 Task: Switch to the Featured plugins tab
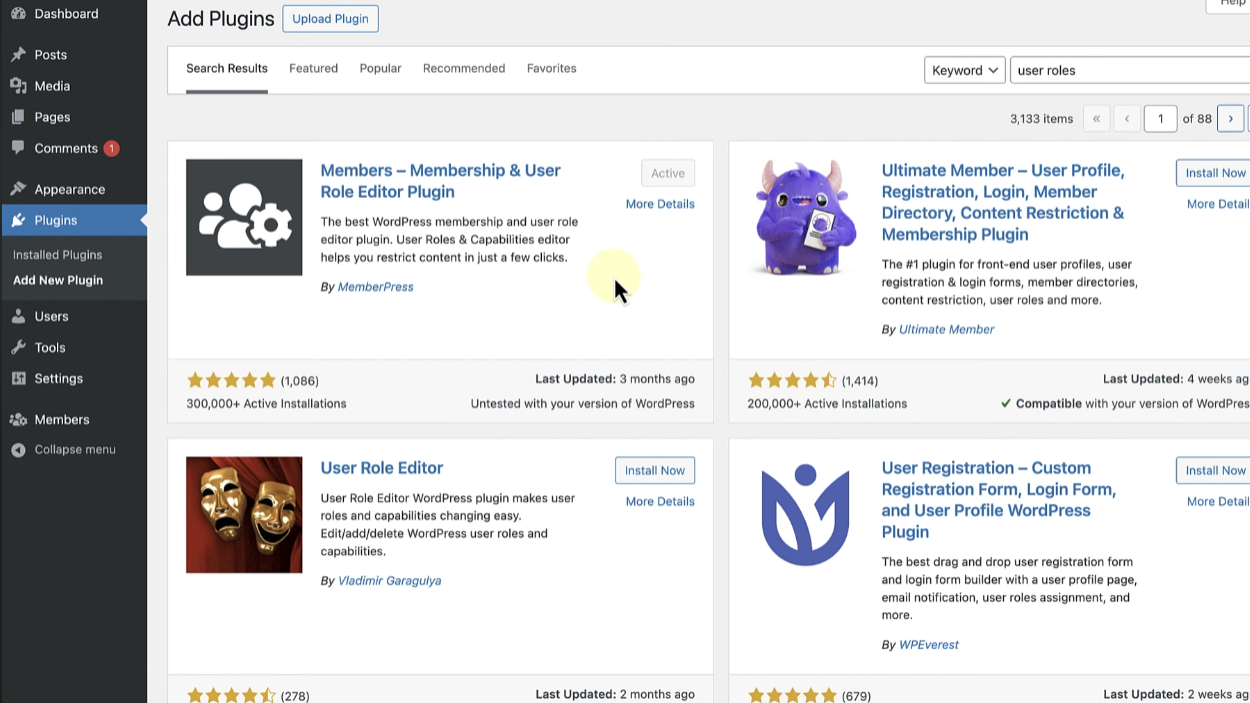tap(313, 68)
